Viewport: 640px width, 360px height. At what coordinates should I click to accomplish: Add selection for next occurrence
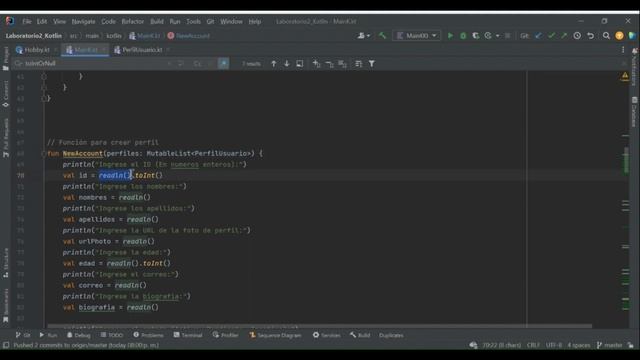316,64
